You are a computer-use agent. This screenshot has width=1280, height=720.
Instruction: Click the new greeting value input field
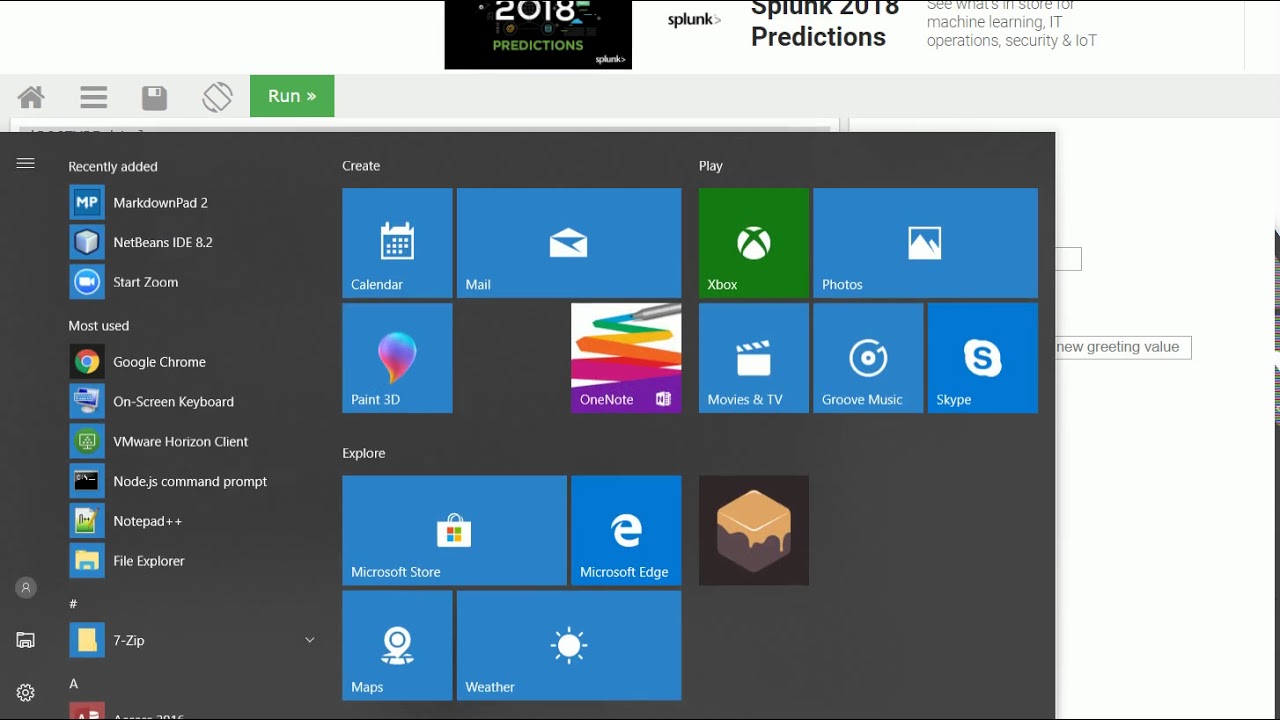(x=1123, y=347)
